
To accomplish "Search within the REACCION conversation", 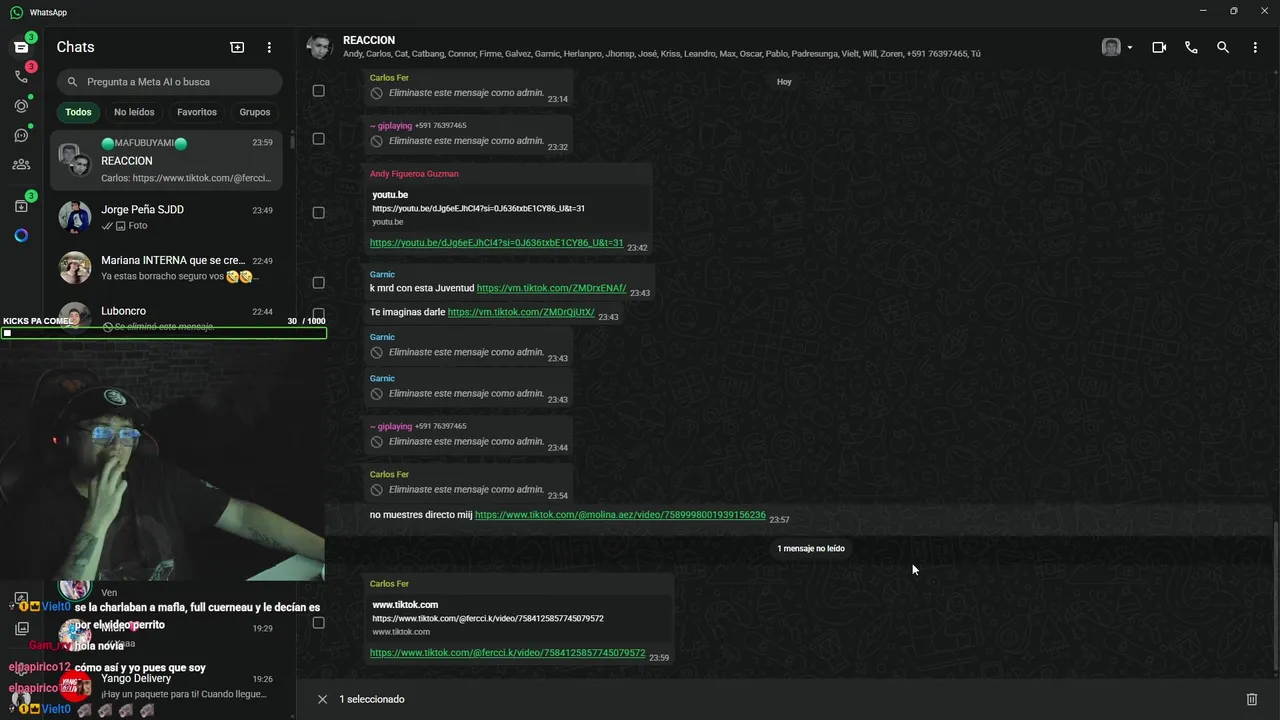I will [1223, 47].
